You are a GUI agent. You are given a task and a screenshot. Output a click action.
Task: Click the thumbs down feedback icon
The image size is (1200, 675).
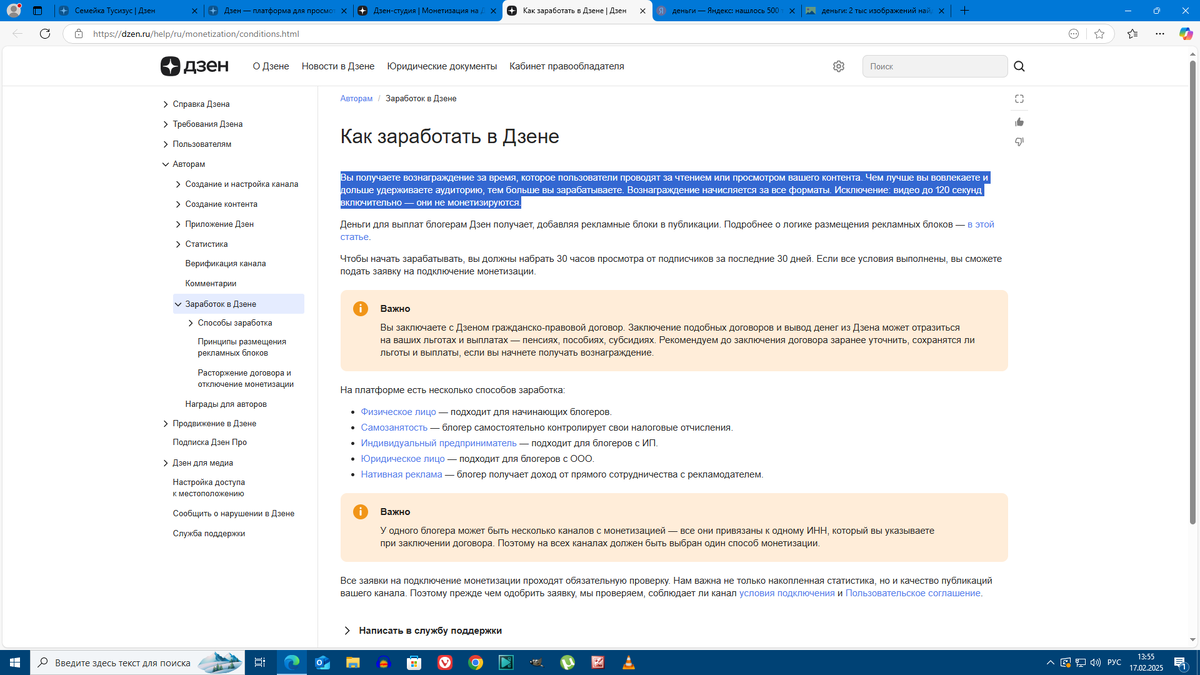pyautogui.click(x=1019, y=142)
